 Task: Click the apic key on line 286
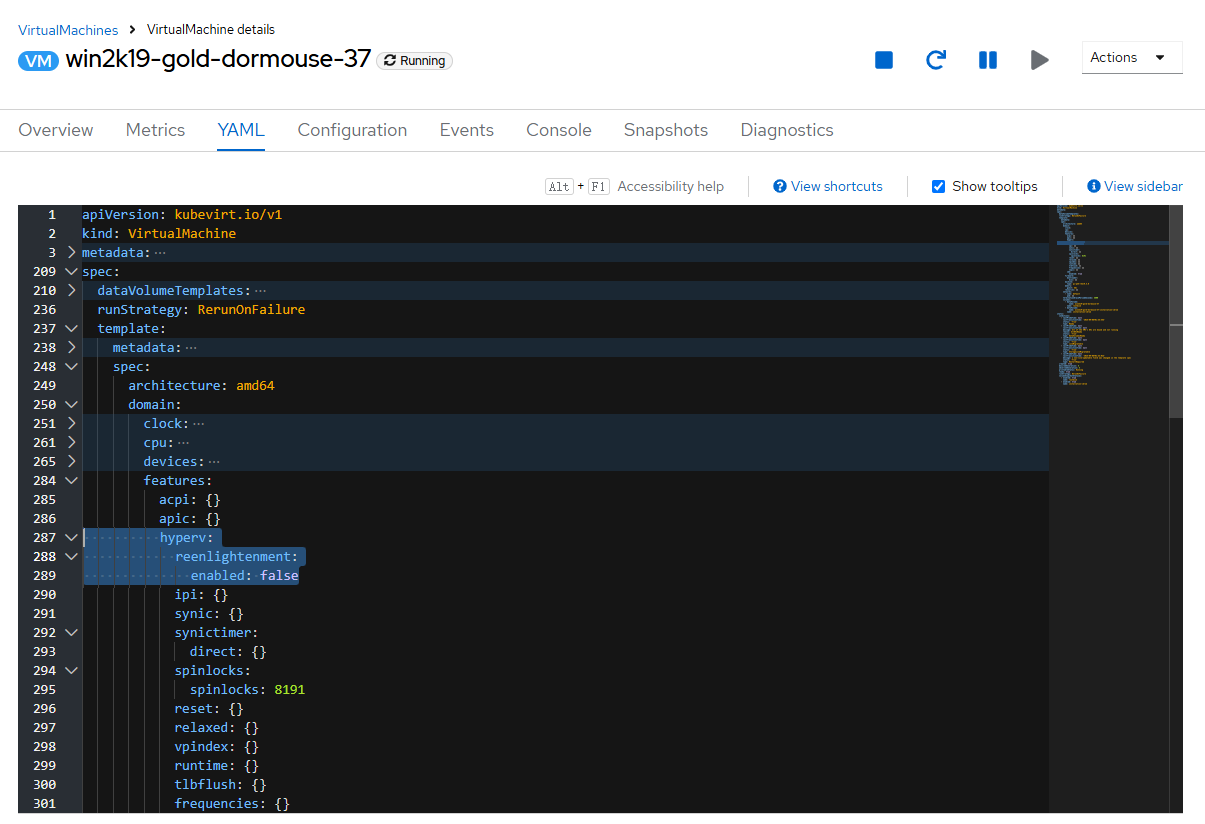(175, 518)
